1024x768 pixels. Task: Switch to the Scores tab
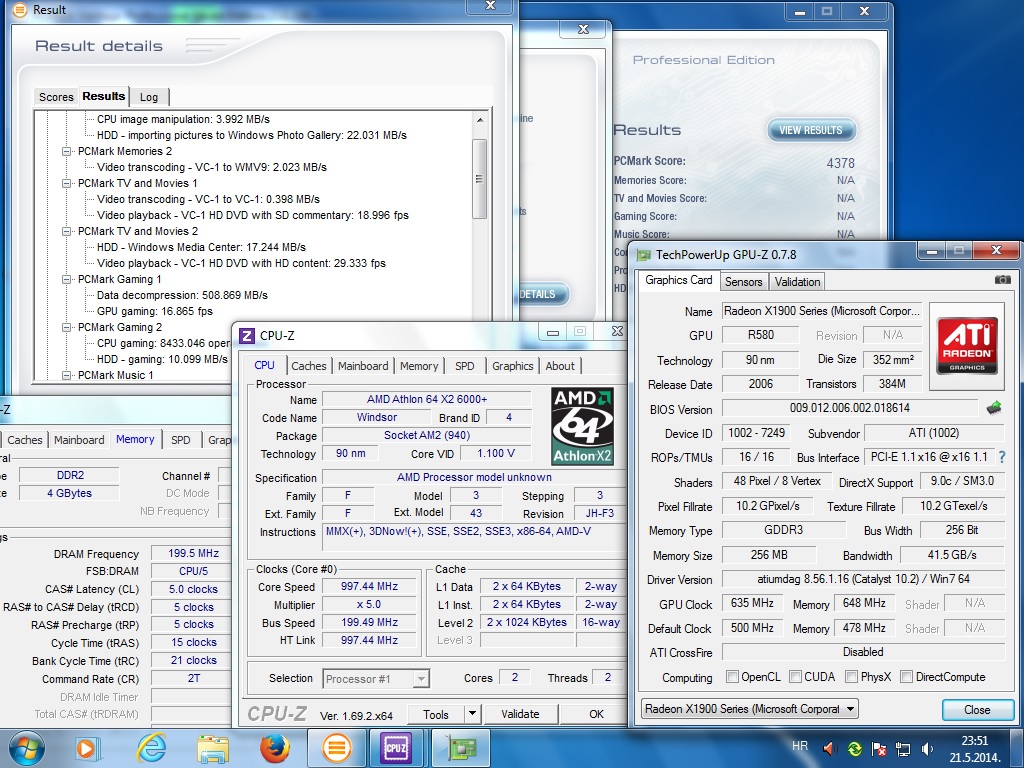coord(56,97)
